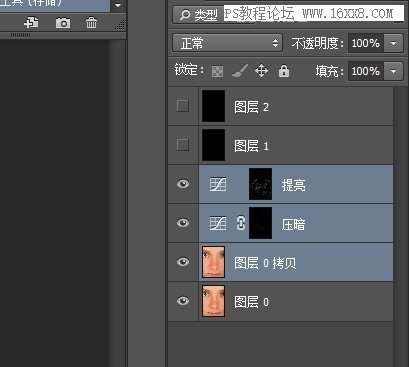
Task: Toggle lock all padlock icon
Action: coord(284,71)
